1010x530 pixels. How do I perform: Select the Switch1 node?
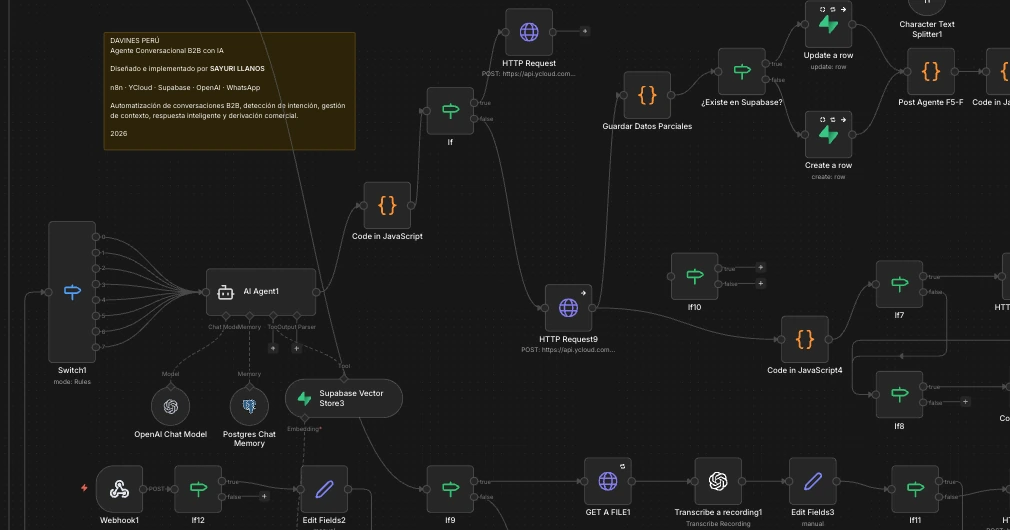point(72,292)
